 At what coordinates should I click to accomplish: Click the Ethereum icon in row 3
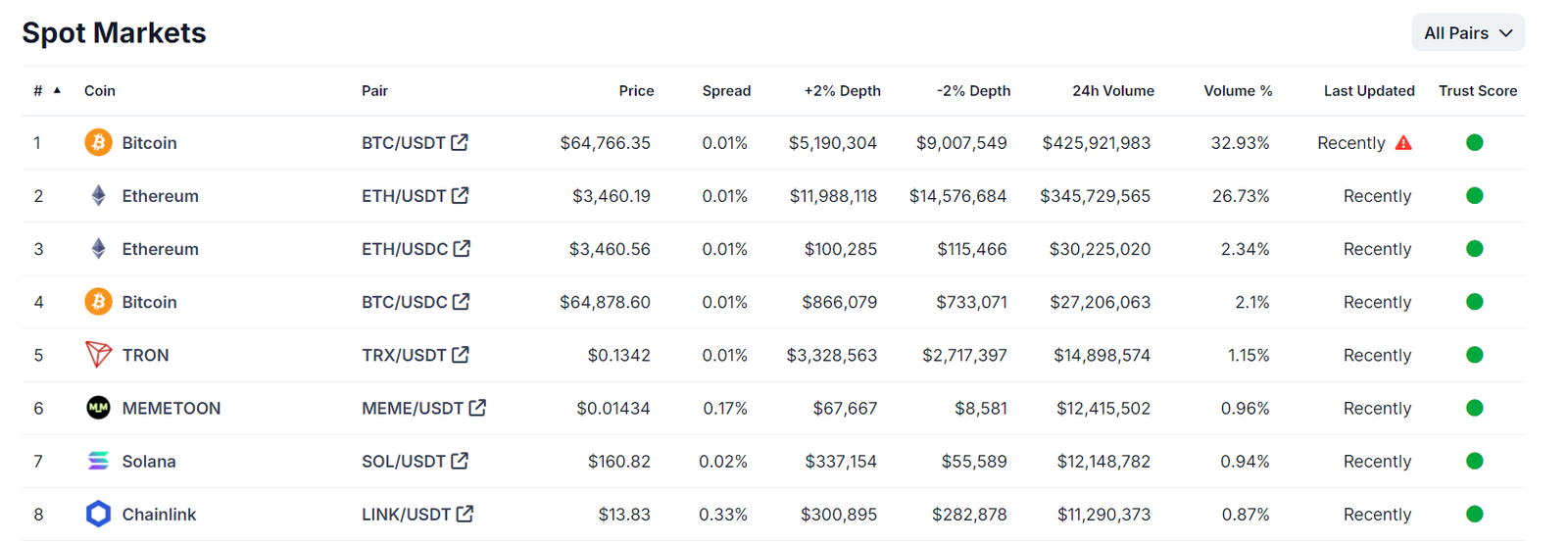tap(98, 249)
